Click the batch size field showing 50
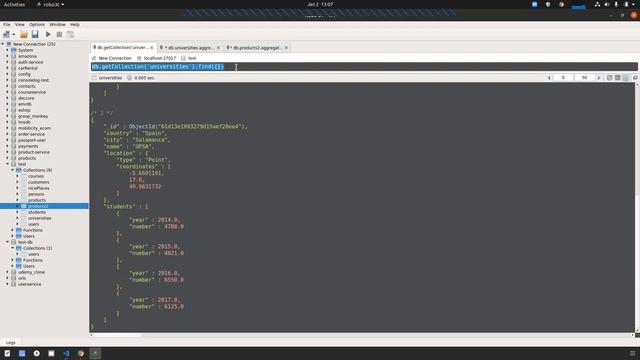 (x=584, y=78)
